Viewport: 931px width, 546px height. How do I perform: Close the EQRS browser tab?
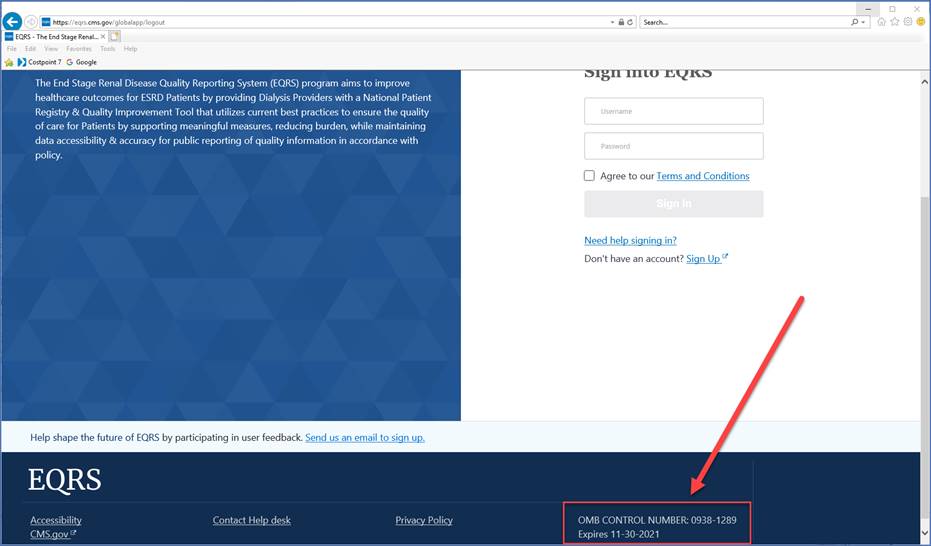[103, 36]
